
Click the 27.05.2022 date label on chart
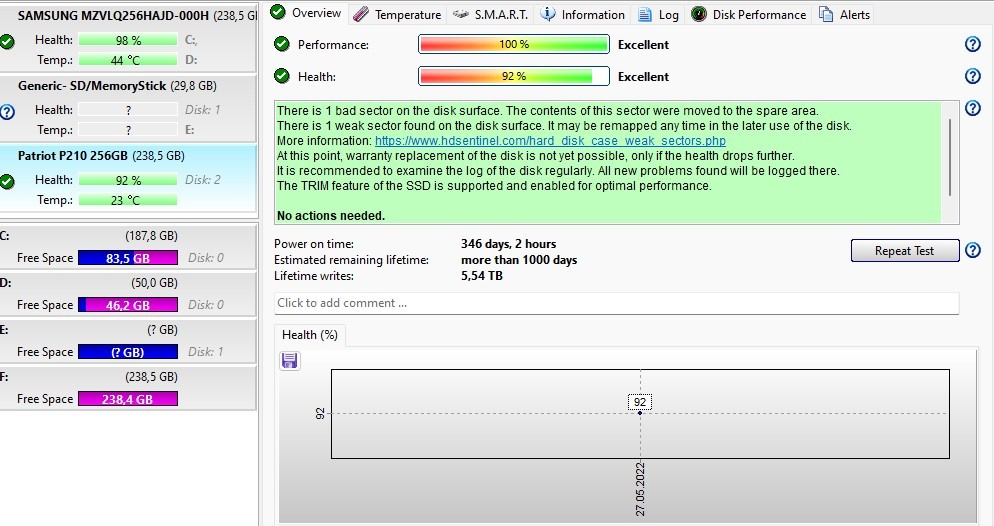click(x=640, y=489)
